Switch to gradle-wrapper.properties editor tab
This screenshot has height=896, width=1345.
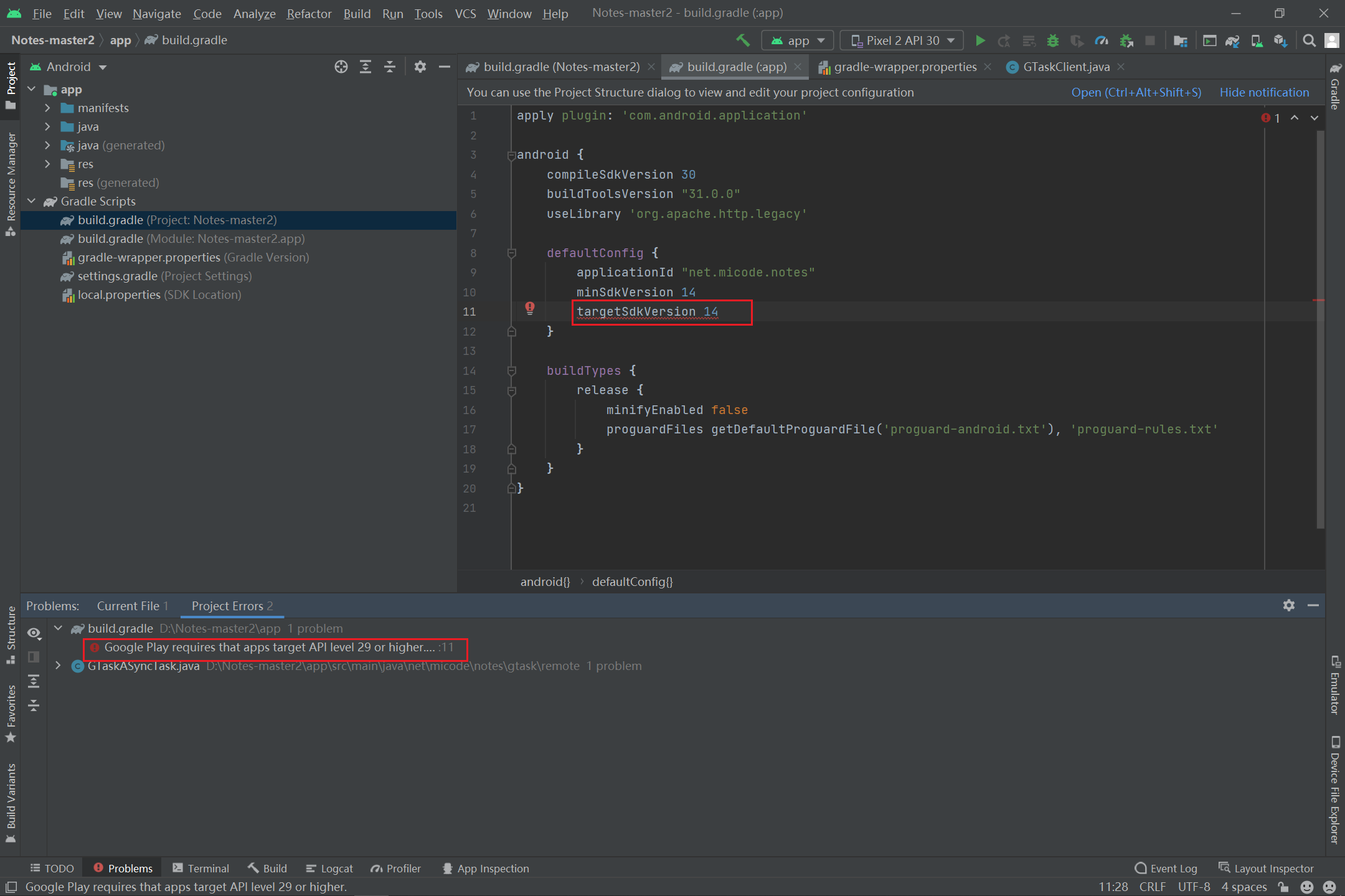click(905, 67)
